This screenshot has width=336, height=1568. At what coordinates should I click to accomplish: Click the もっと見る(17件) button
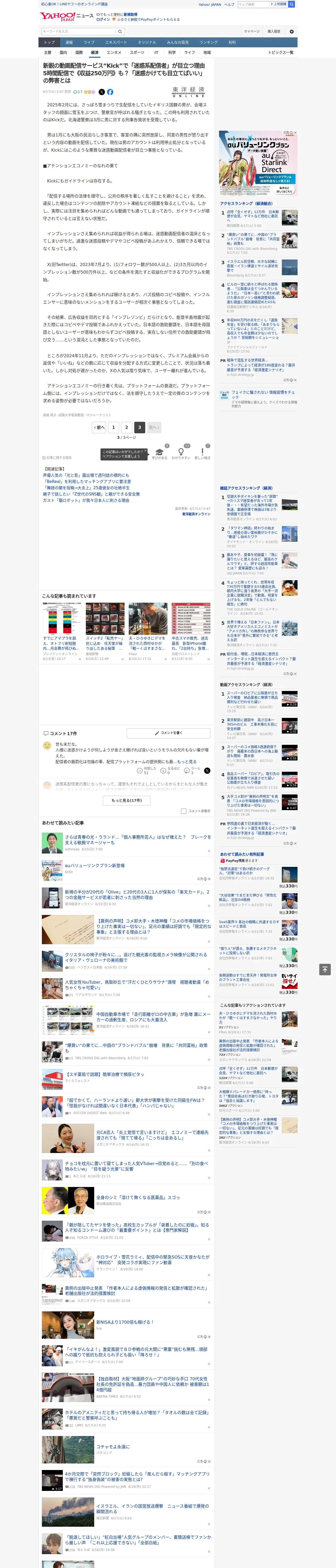pos(127,800)
